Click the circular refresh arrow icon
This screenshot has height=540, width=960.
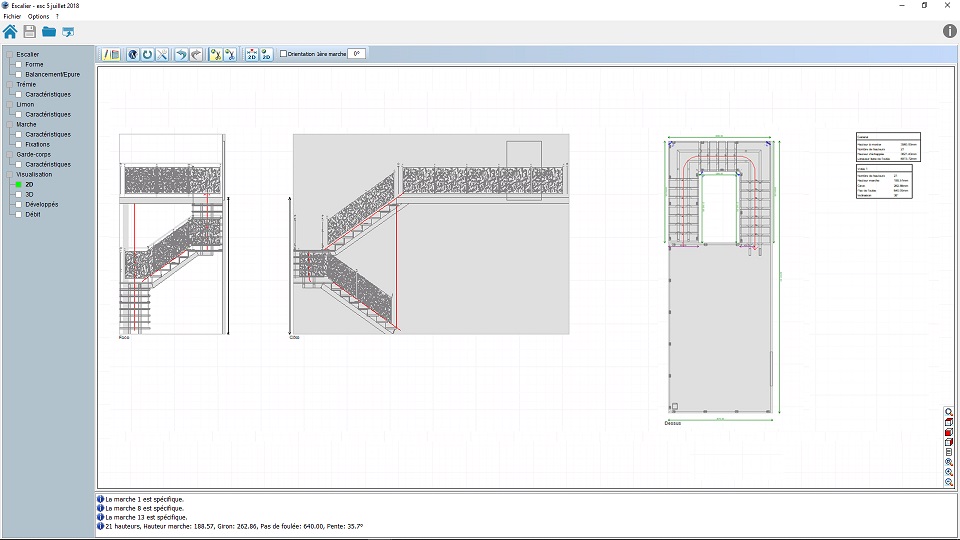click(x=147, y=54)
